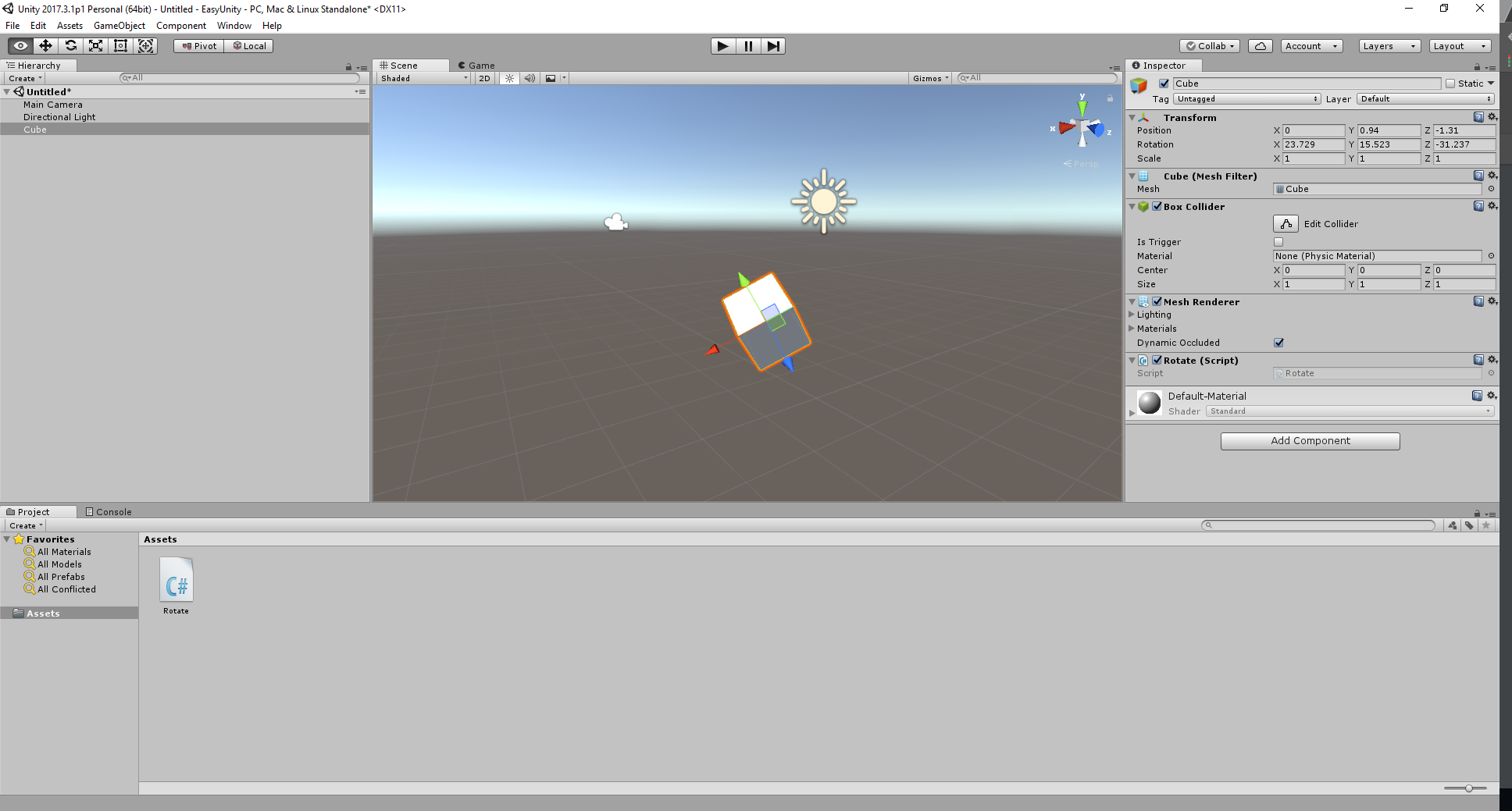Select the Move tool in the toolbar

(x=45, y=46)
